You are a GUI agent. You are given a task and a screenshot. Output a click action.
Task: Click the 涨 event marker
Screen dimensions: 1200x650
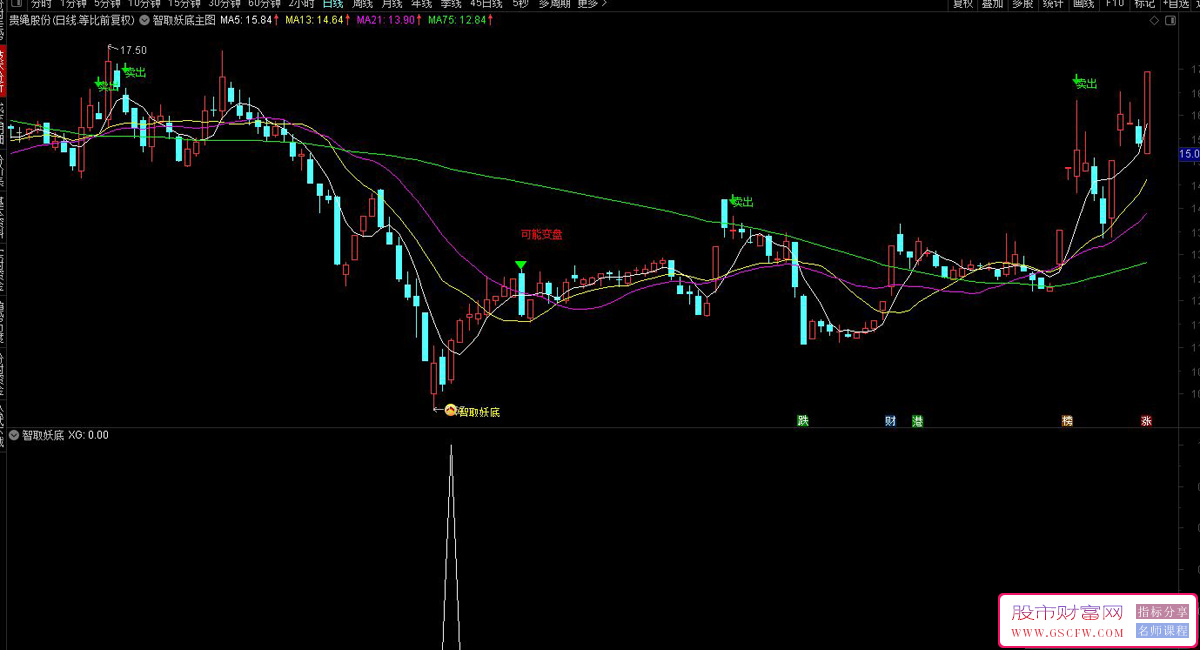click(1146, 421)
